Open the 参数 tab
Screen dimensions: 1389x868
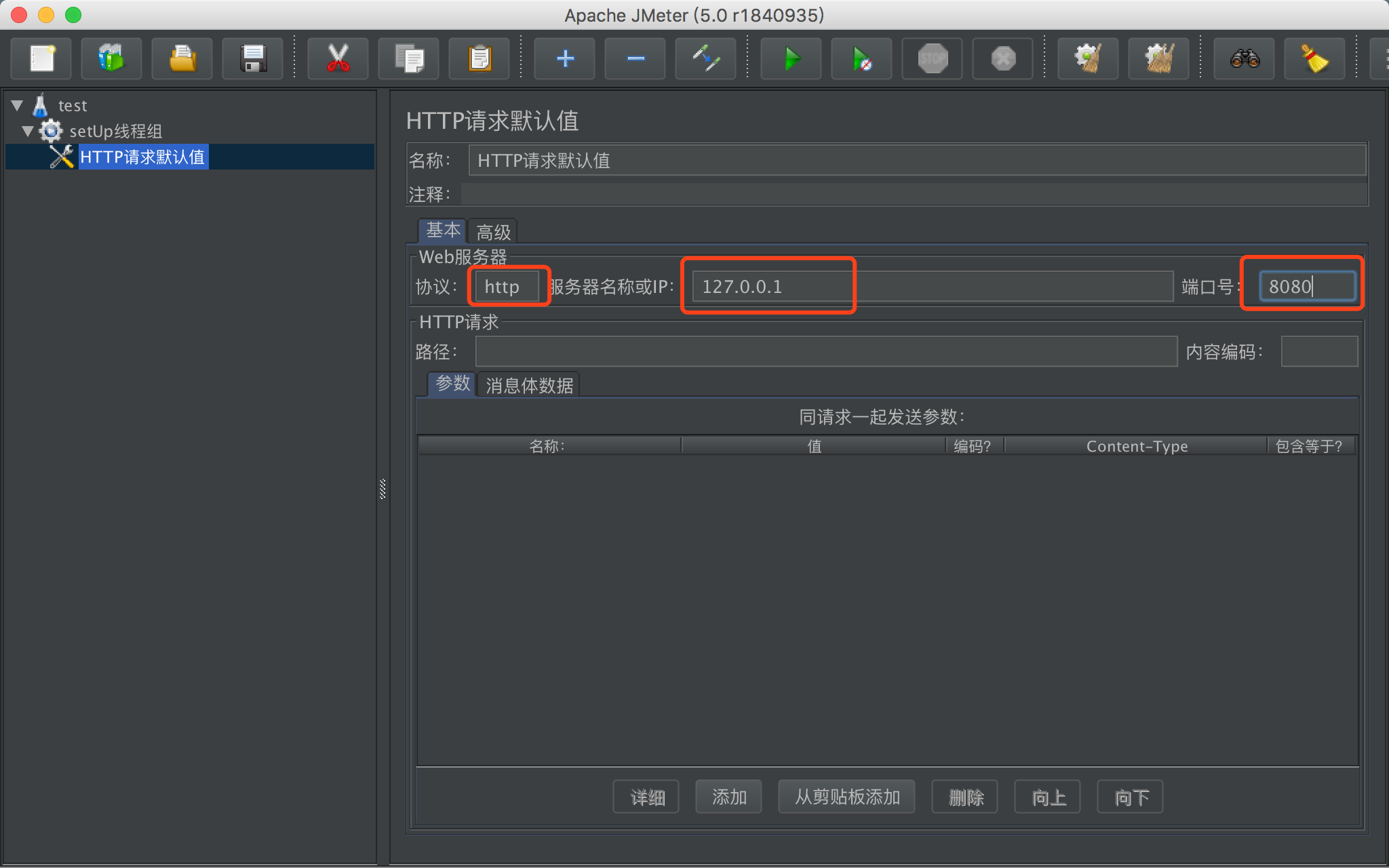tap(452, 384)
